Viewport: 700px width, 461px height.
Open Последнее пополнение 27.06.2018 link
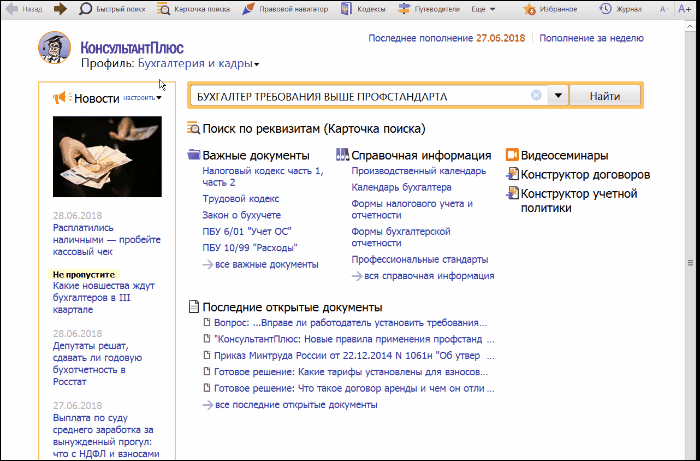(x=446, y=38)
